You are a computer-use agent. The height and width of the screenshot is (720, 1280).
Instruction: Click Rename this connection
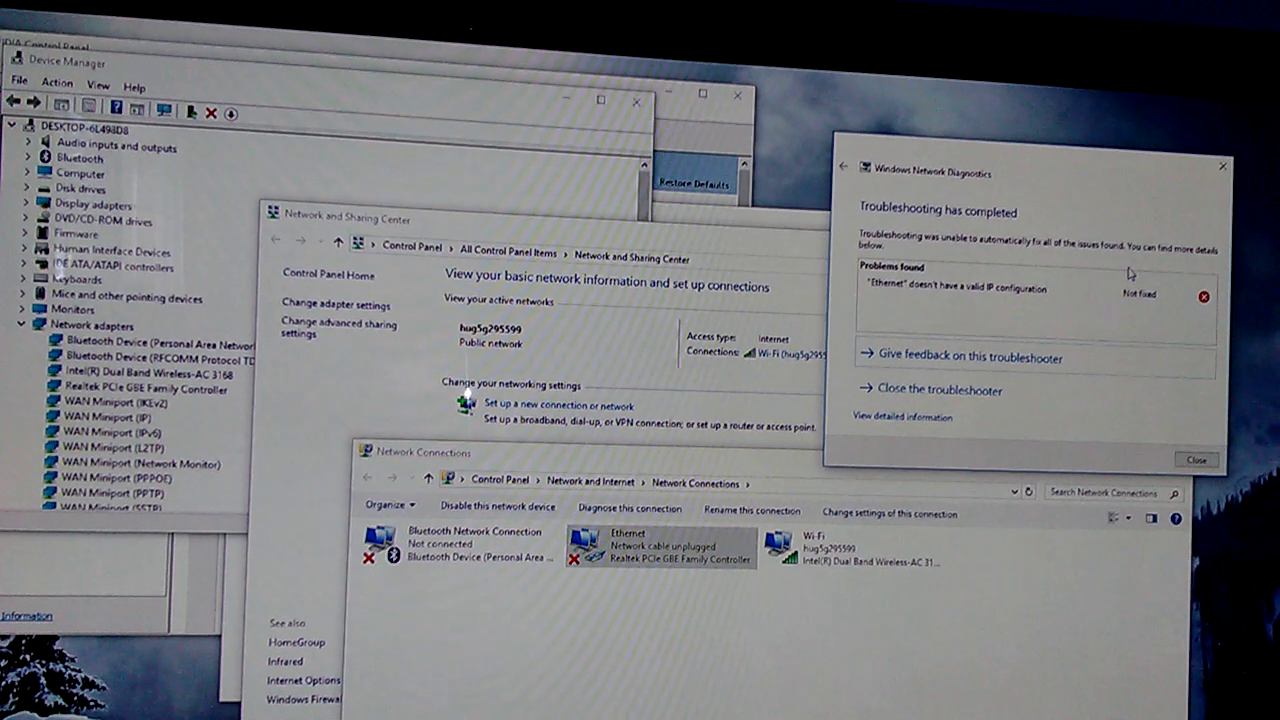click(752, 510)
